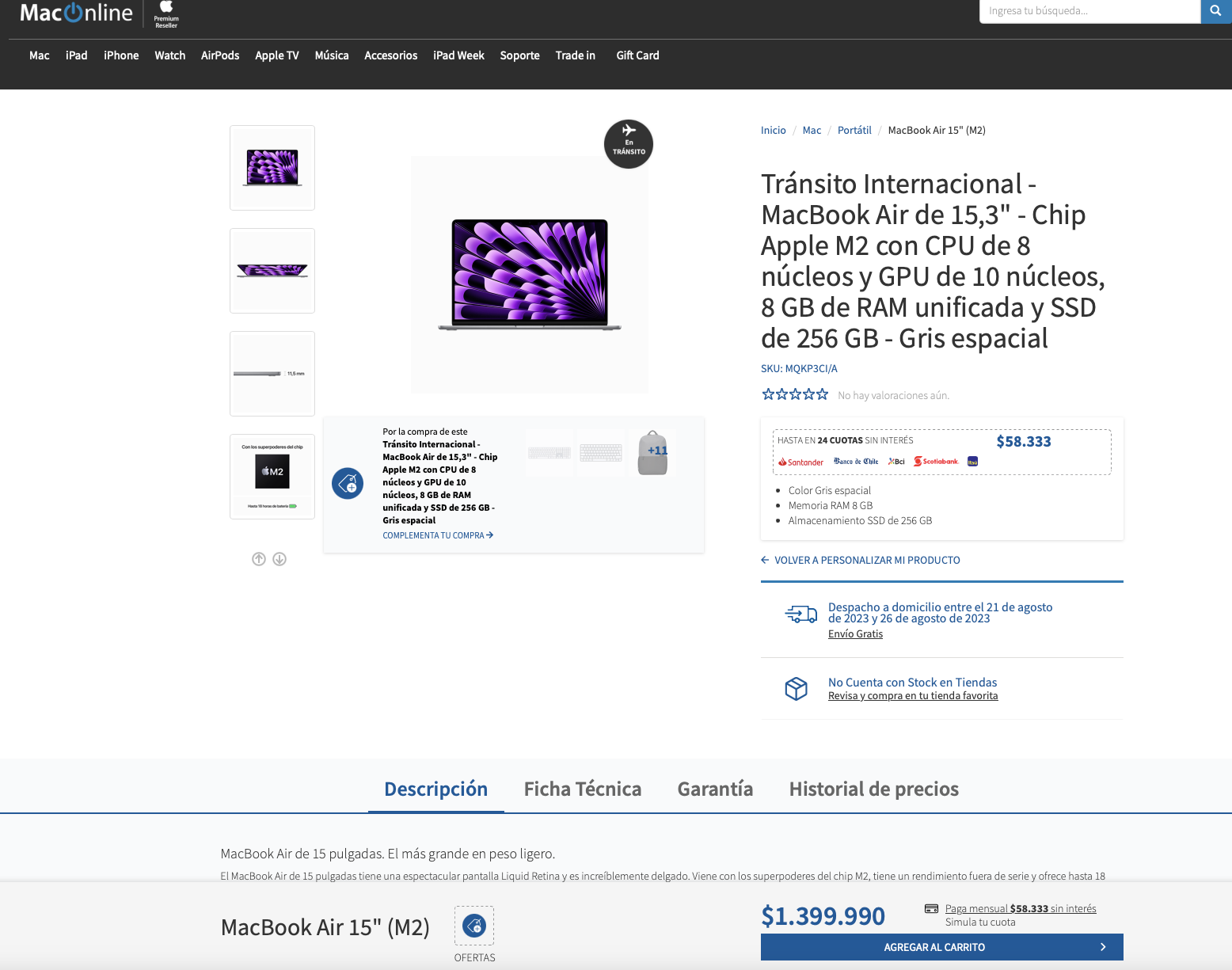Screen dimensions: 1232x970
Task: Click the Itaú bank logo
Action: (x=973, y=462)
